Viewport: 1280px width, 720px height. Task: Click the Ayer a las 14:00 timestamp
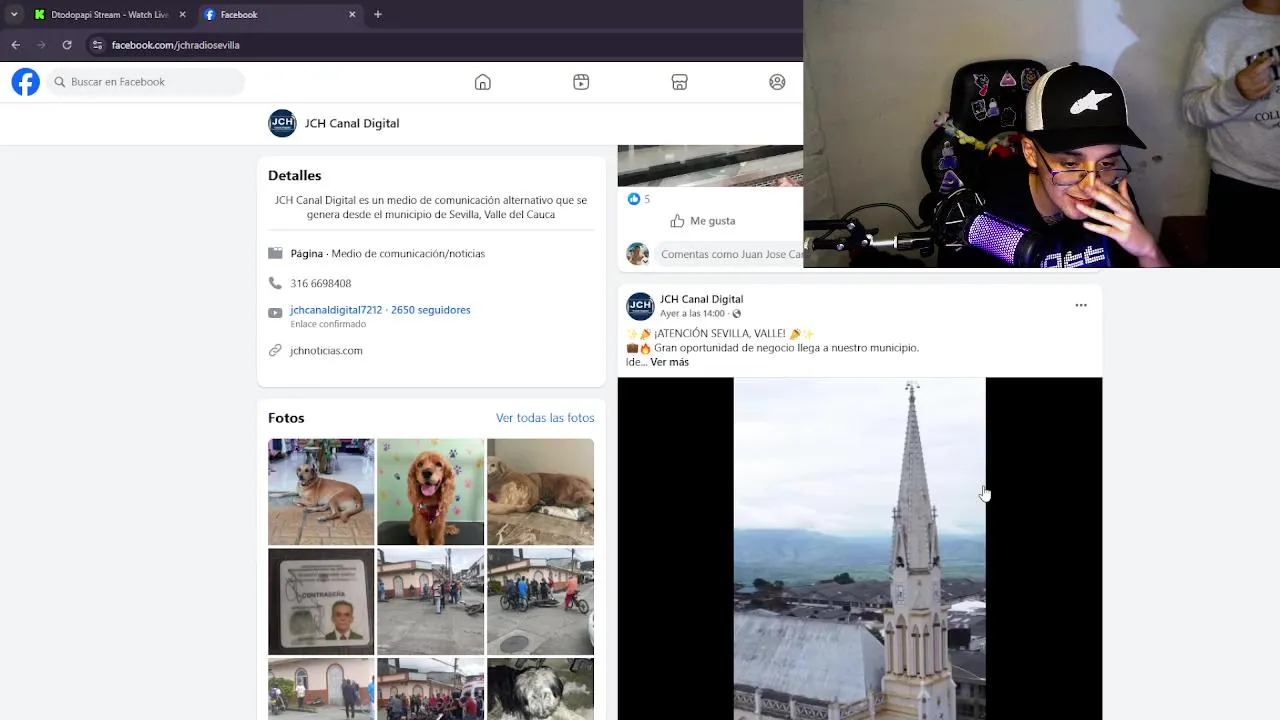point(692,314)
